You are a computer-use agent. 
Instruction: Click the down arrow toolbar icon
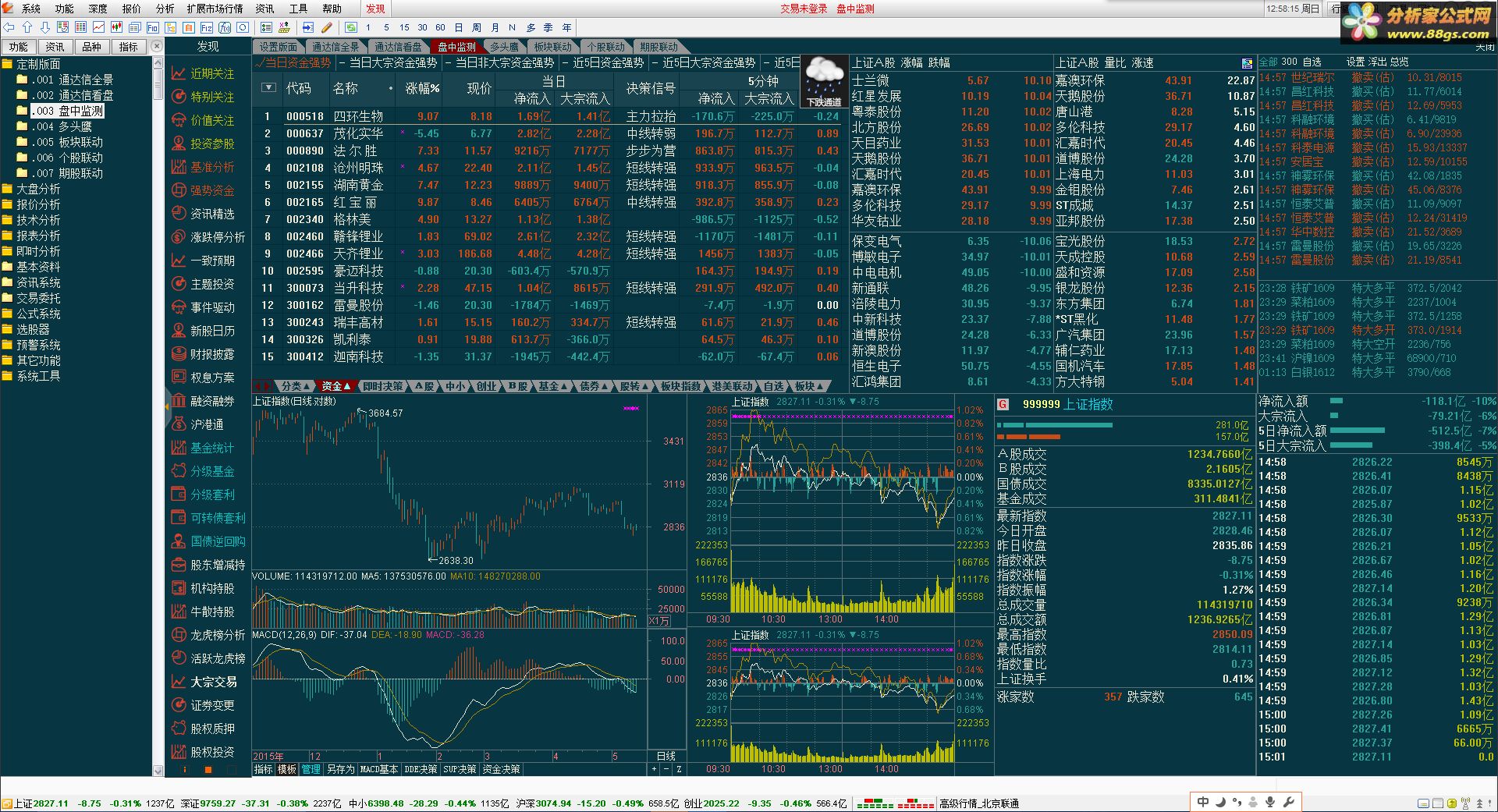point(44,27)
